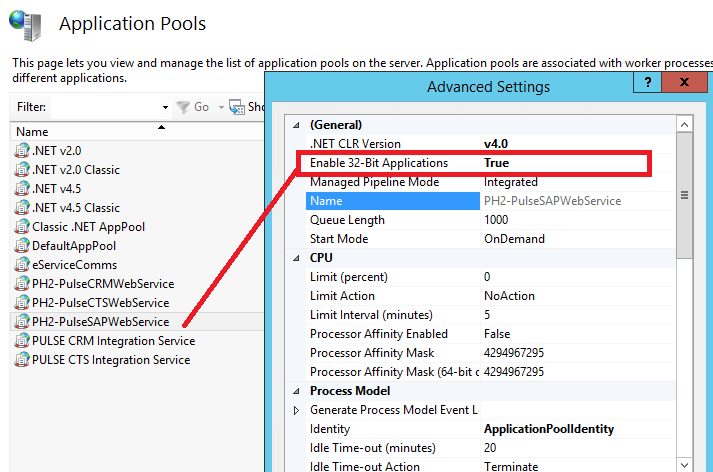Collapse the Process Model section
713x472 pixels.
pos(295,391)
